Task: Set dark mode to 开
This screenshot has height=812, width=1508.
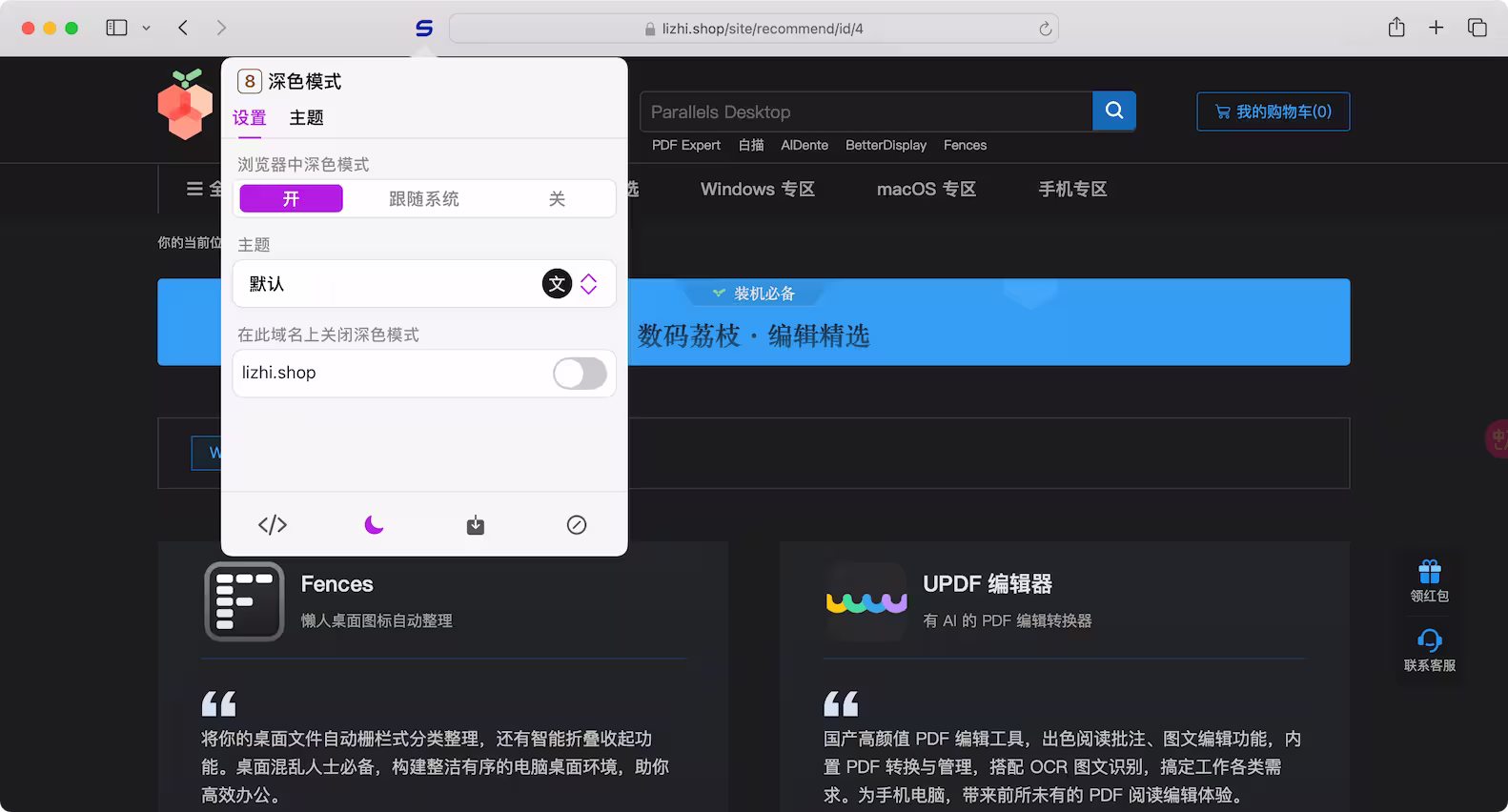Action: 291,198
